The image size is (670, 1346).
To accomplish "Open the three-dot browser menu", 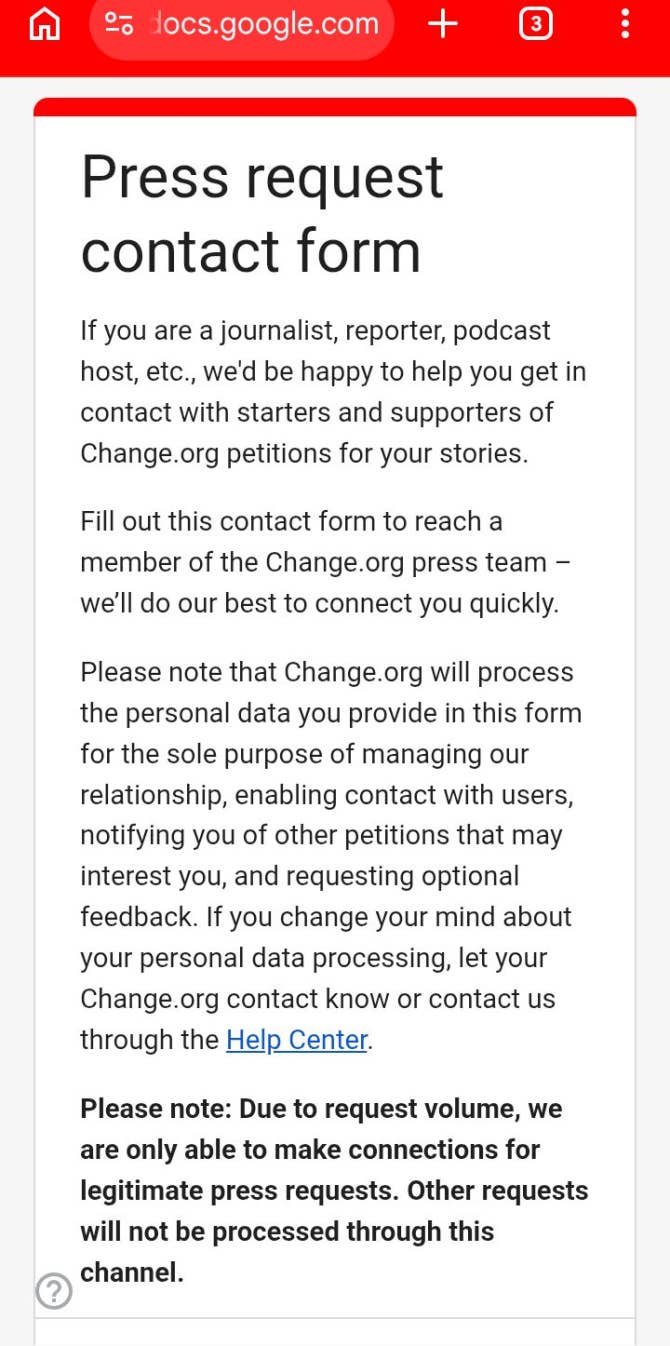I will tap(625, 25).
